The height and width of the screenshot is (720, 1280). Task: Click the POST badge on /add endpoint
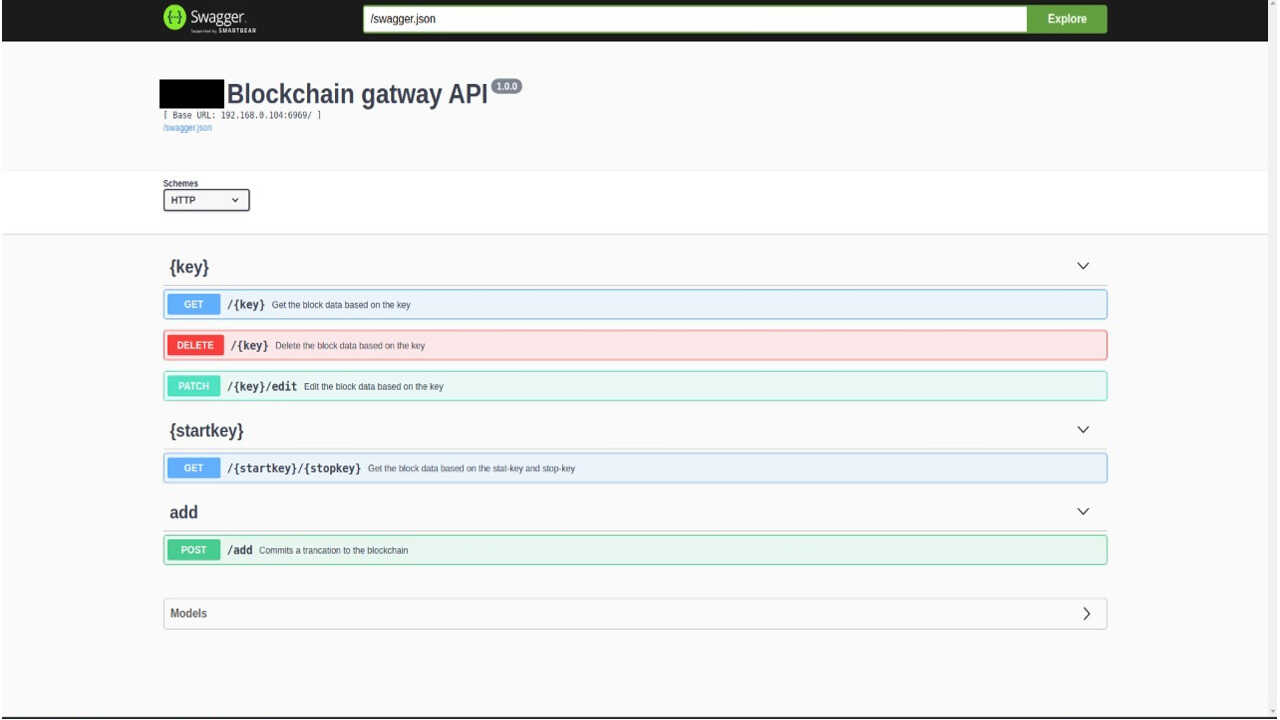pos(193,549)
